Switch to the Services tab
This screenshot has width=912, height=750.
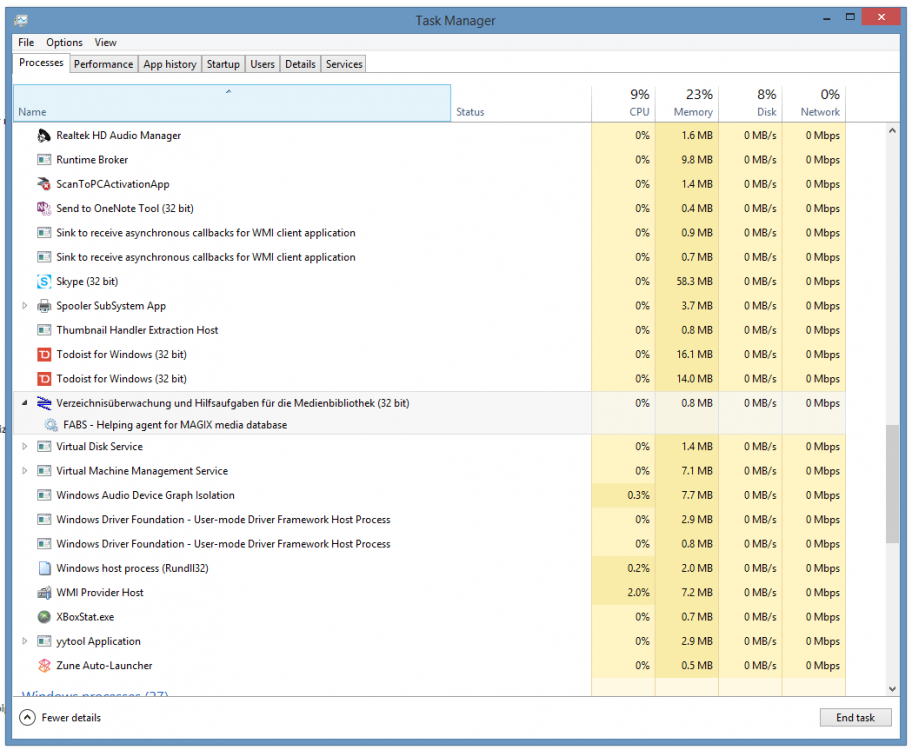344,64
